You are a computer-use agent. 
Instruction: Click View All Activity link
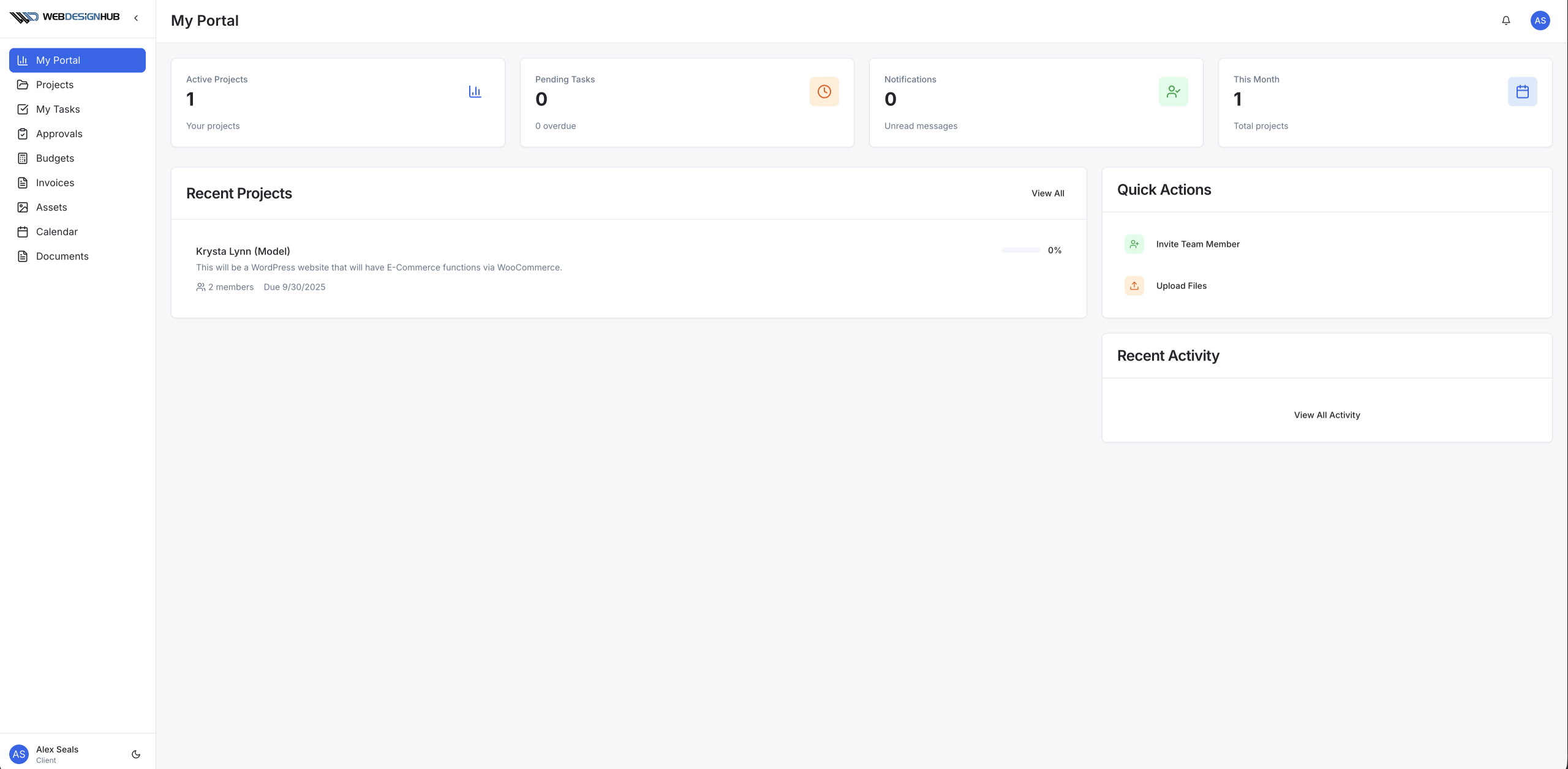(x=1327, y=415)
